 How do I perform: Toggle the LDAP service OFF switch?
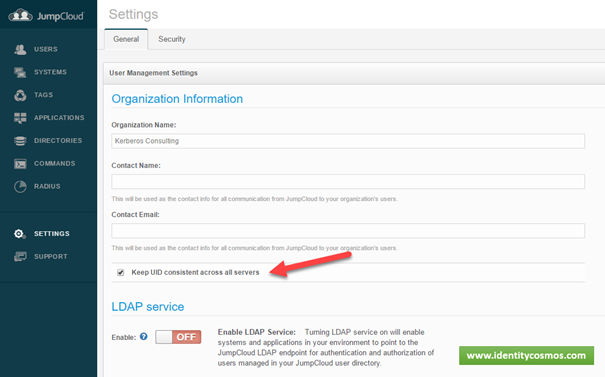178,337
